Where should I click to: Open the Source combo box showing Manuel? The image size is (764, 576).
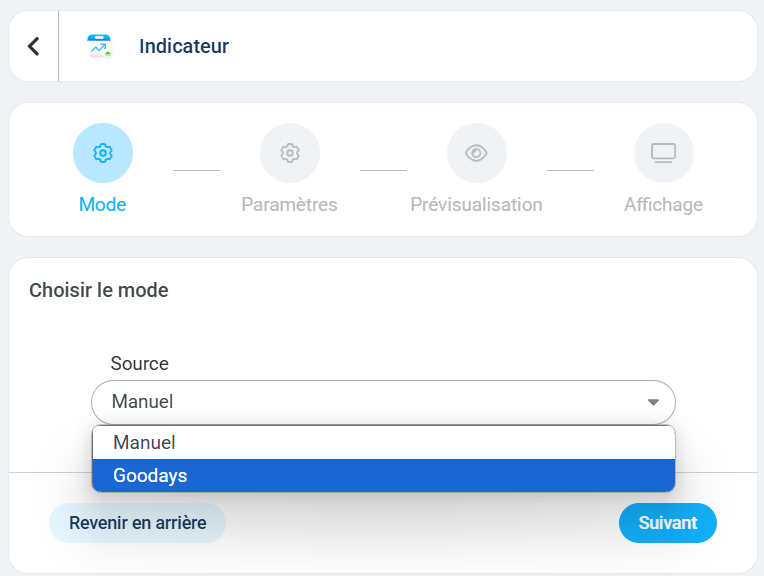coord(383,402)
